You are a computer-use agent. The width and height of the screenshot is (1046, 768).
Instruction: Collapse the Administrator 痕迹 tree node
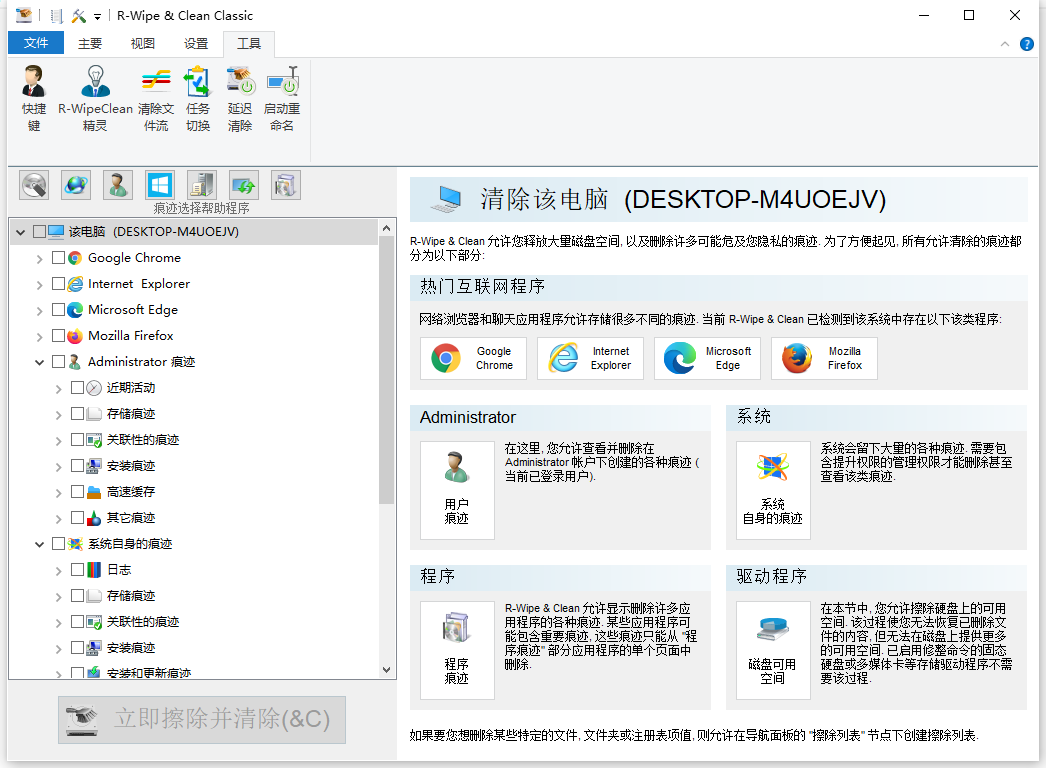point(39,362)
